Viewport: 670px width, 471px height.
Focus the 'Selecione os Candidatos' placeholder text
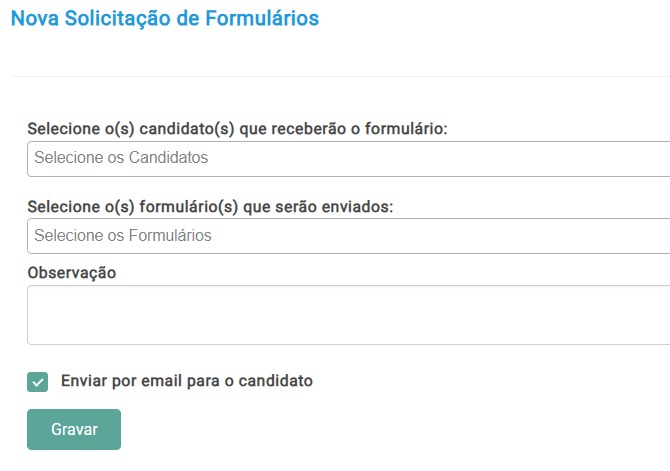coord(121,158)
